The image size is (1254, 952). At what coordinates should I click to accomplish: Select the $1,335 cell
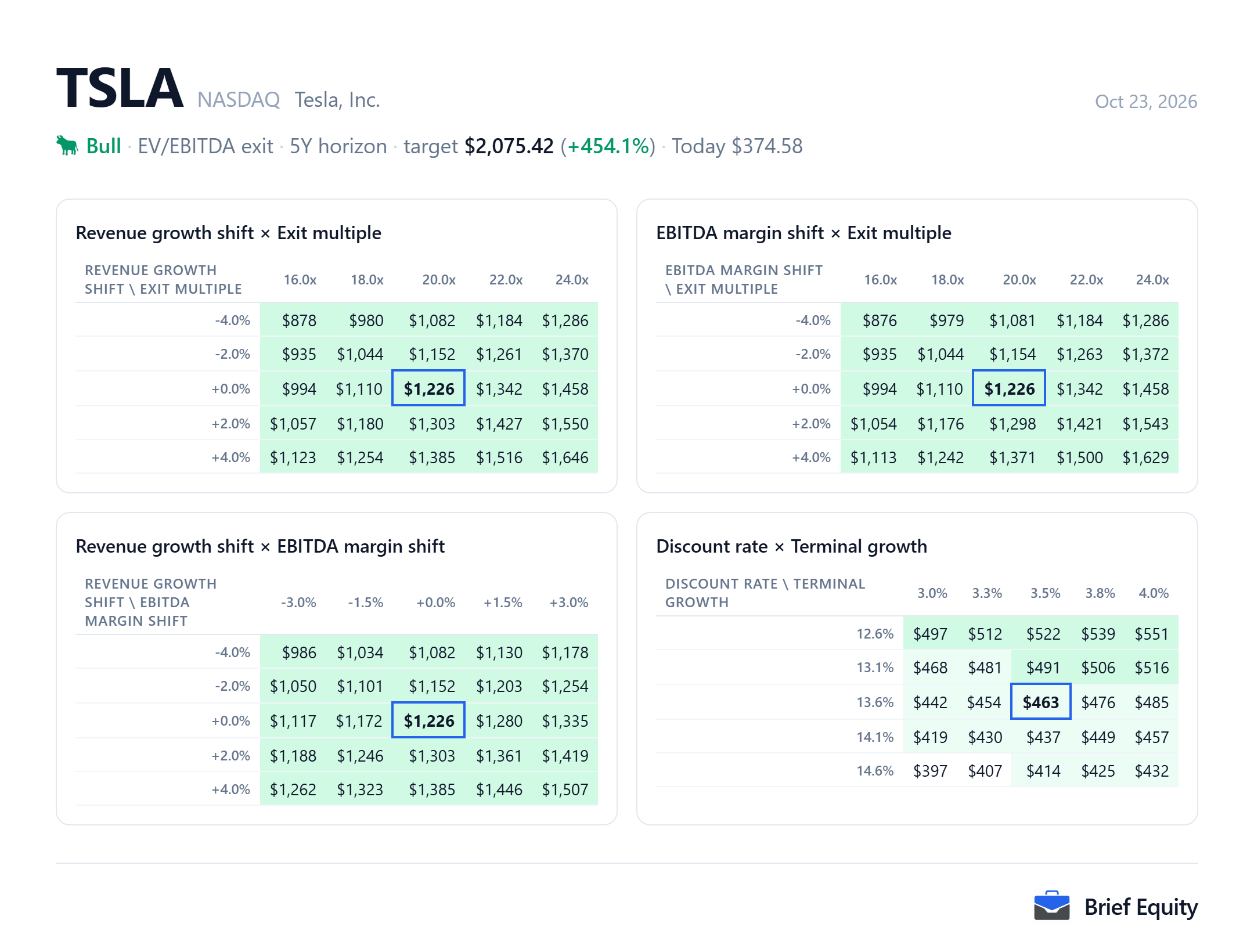pos(565,721)
